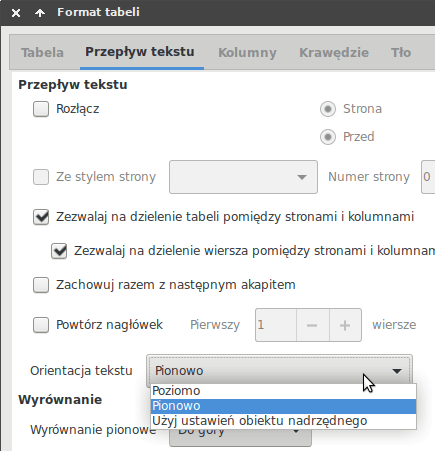Toggle Ze stylem strony checkbox

41,177
